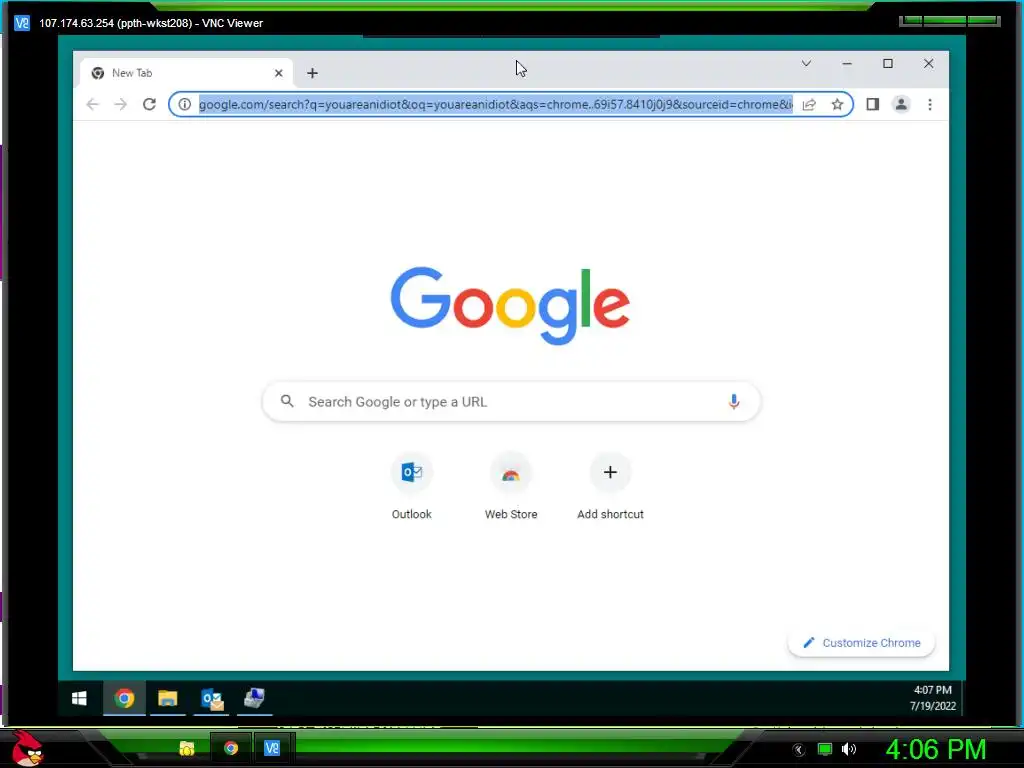1024x768 pixels.
Task: Click Chrome's forward navigation arrow
Action: pos(120,104)
